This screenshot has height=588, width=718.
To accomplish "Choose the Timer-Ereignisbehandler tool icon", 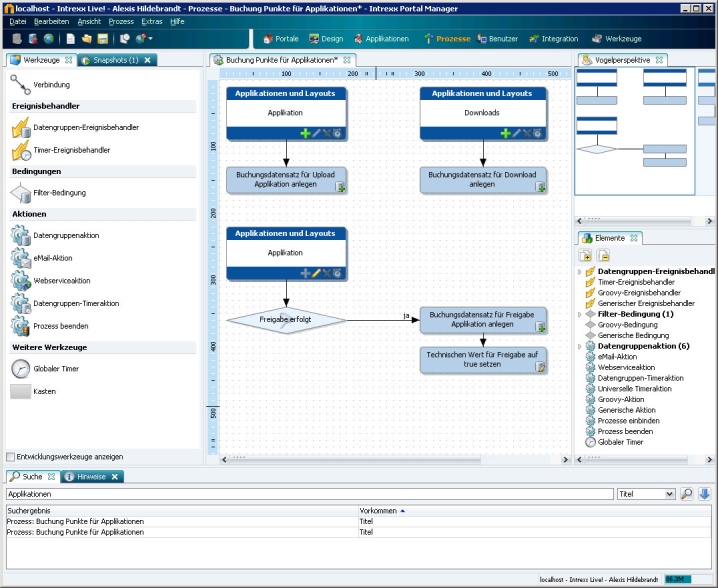I will point(21,150).
